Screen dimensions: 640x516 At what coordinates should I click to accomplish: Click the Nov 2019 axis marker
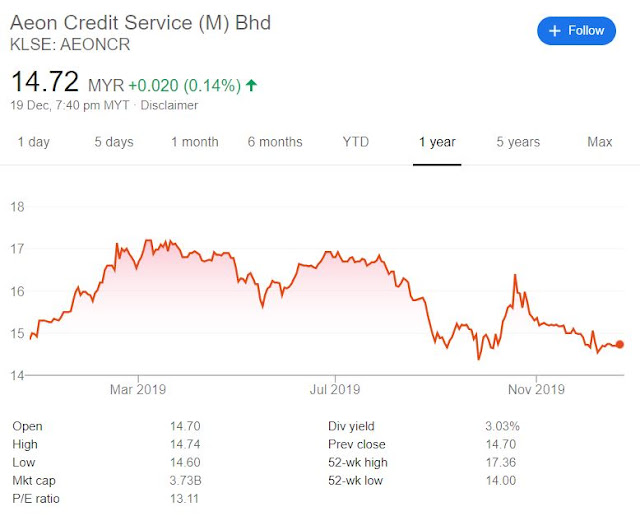pyautogui.click(x=536, y=389)
